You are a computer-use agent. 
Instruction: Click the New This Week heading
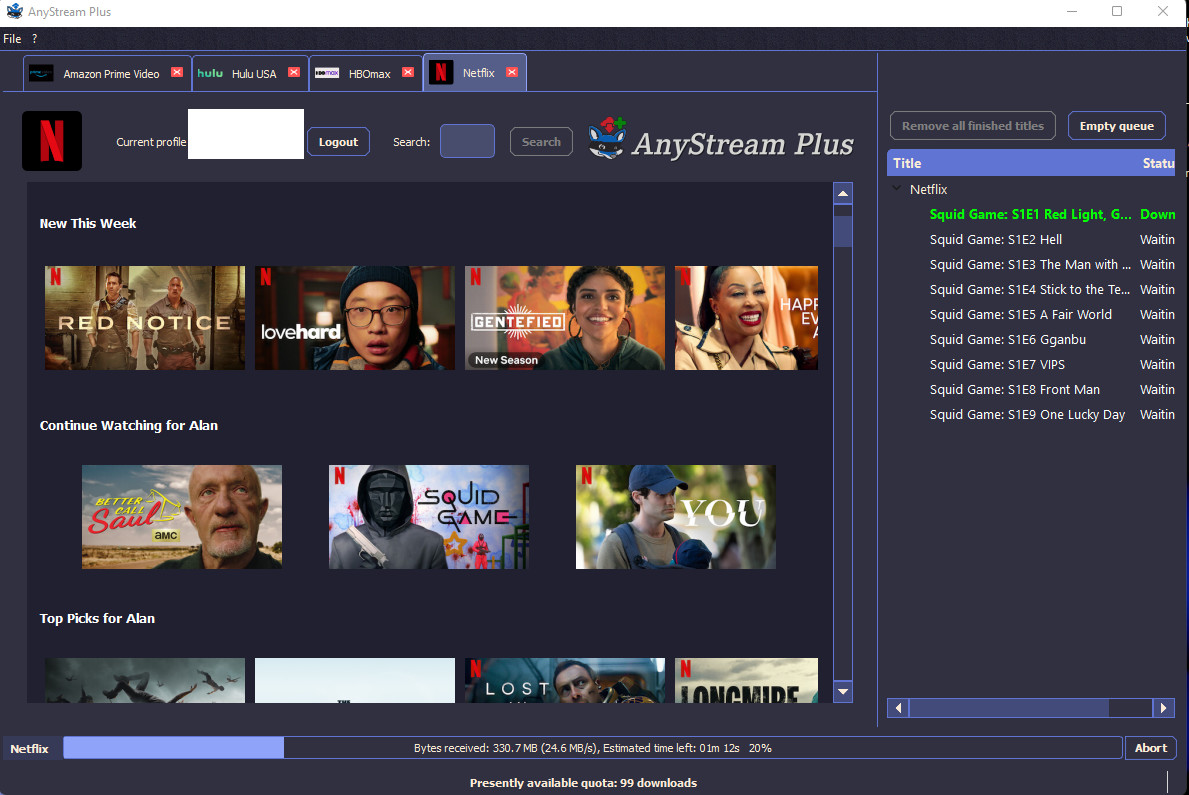click(88, 224)
